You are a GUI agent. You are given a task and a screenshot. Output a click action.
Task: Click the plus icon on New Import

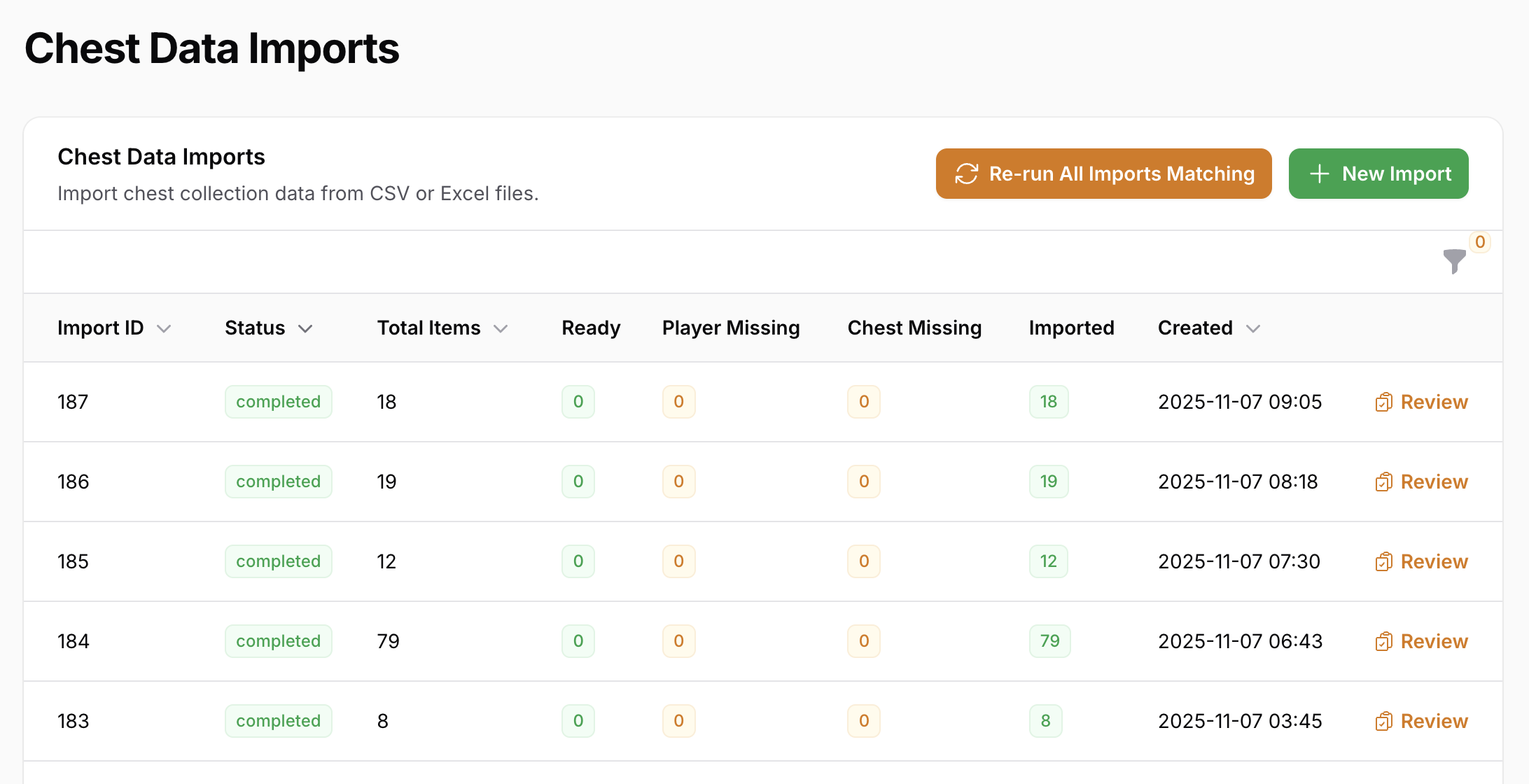[1319, 174]
